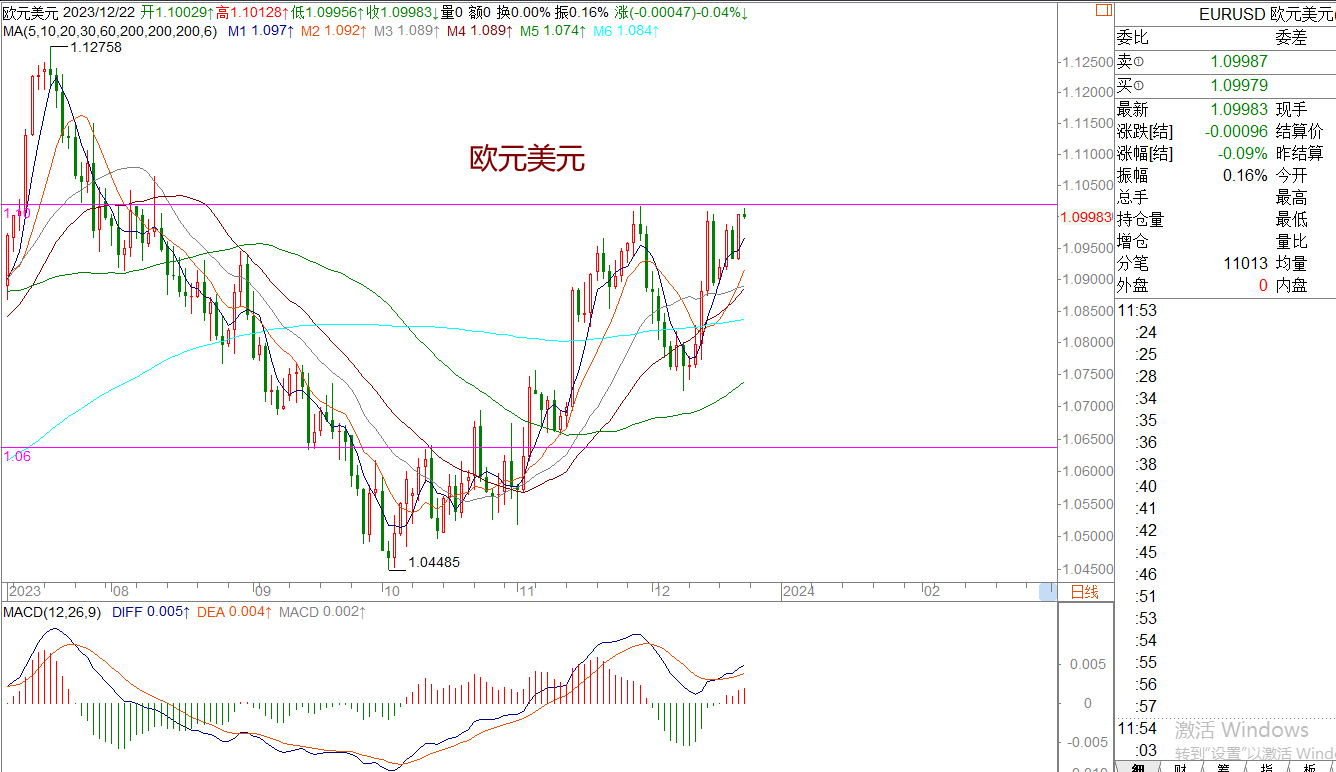Click the low price 低1.09956 in header
Viewport: 1336px width, 772px height.
pyautogui.click(x=326, y=12)
